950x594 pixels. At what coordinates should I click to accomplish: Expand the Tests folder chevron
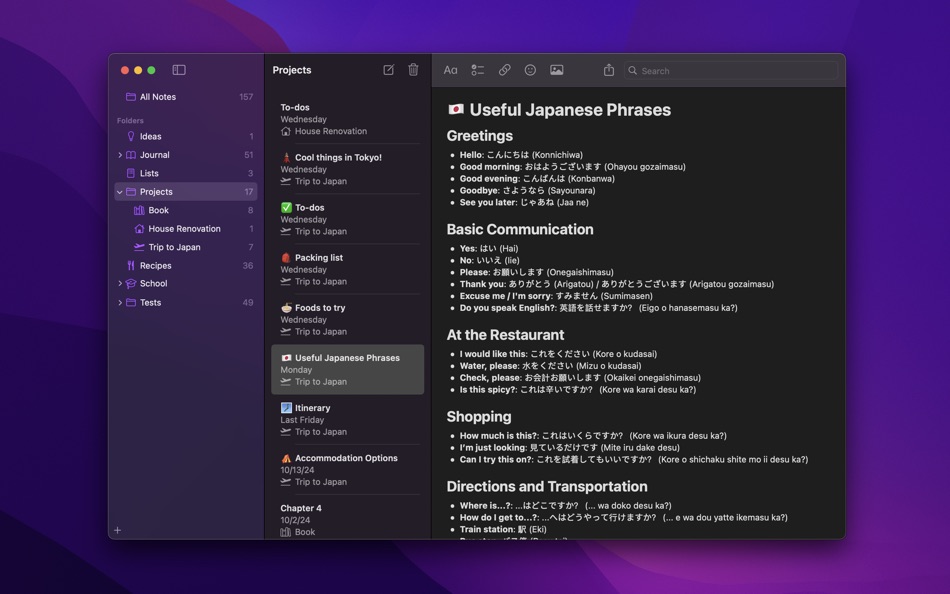click(x=120, y=302)
